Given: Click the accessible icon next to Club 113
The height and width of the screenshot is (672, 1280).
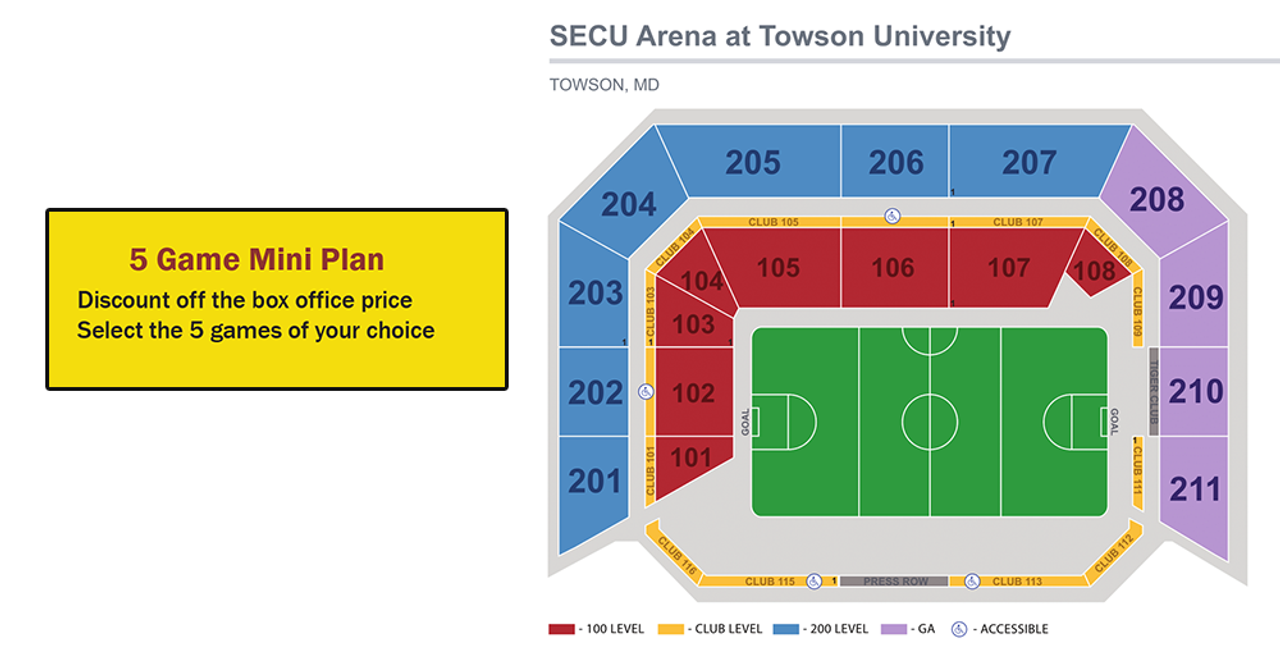Looking at the screenshot, I should 972,580.
